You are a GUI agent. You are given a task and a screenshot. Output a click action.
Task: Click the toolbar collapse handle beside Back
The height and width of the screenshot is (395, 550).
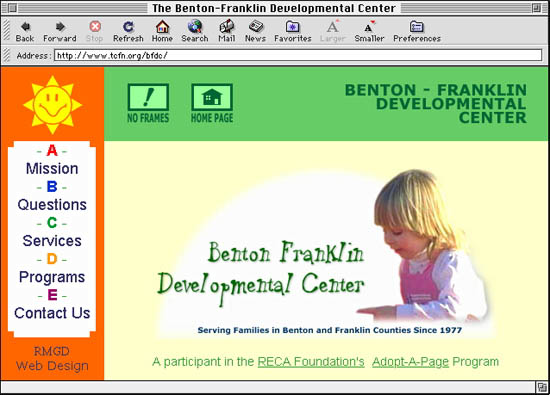6,31
